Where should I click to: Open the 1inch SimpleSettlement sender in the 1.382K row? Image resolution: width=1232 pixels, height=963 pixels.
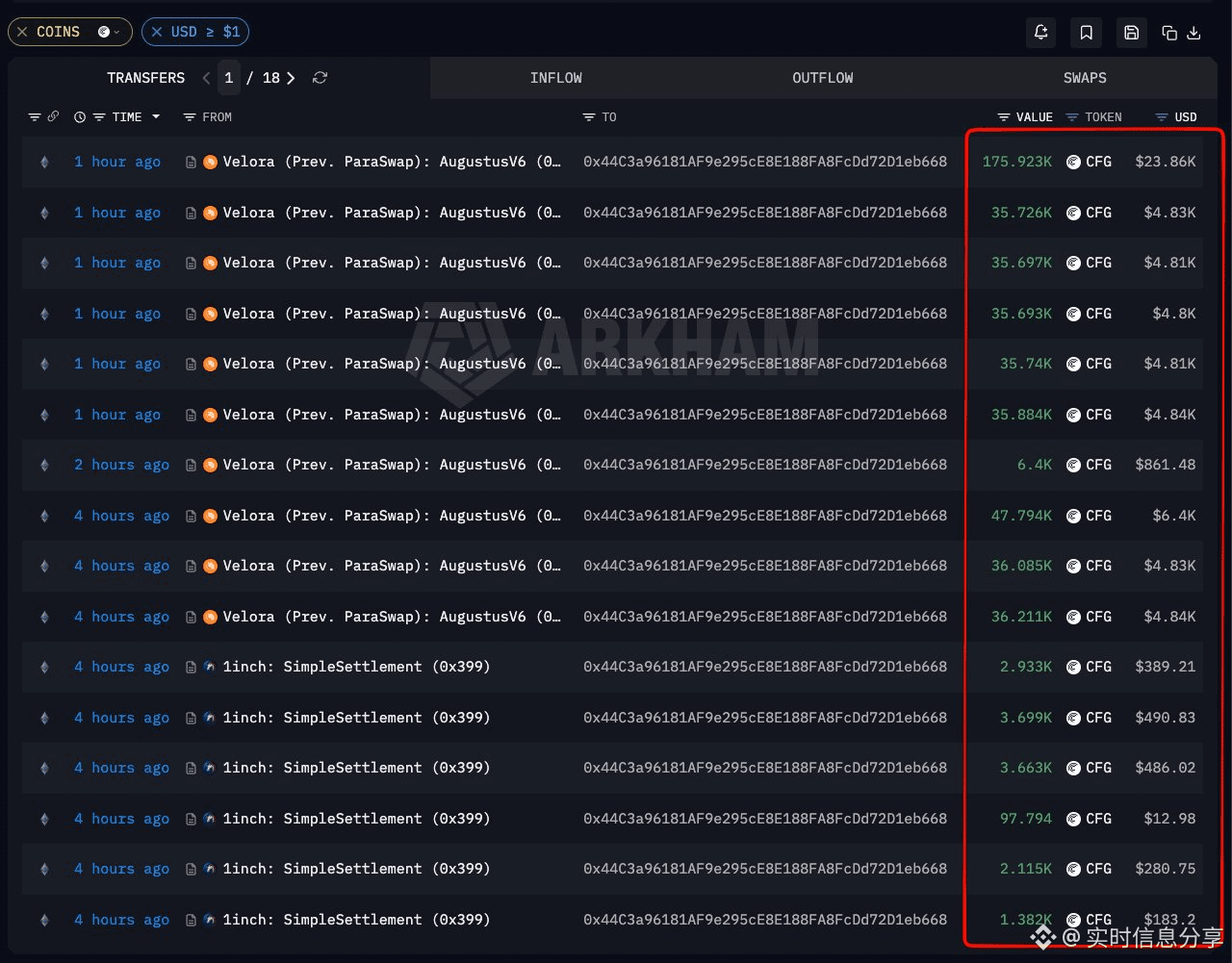356,920
